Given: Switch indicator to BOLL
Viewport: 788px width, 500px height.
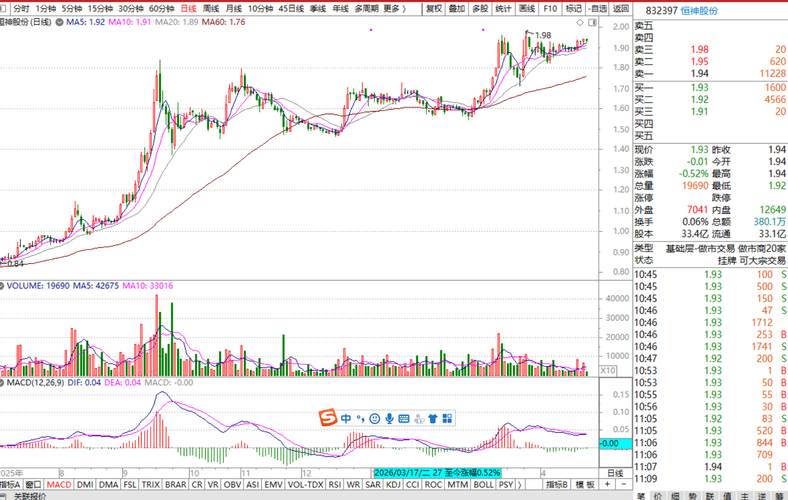Looking at the screenshot, I should [x=483, y=485].
